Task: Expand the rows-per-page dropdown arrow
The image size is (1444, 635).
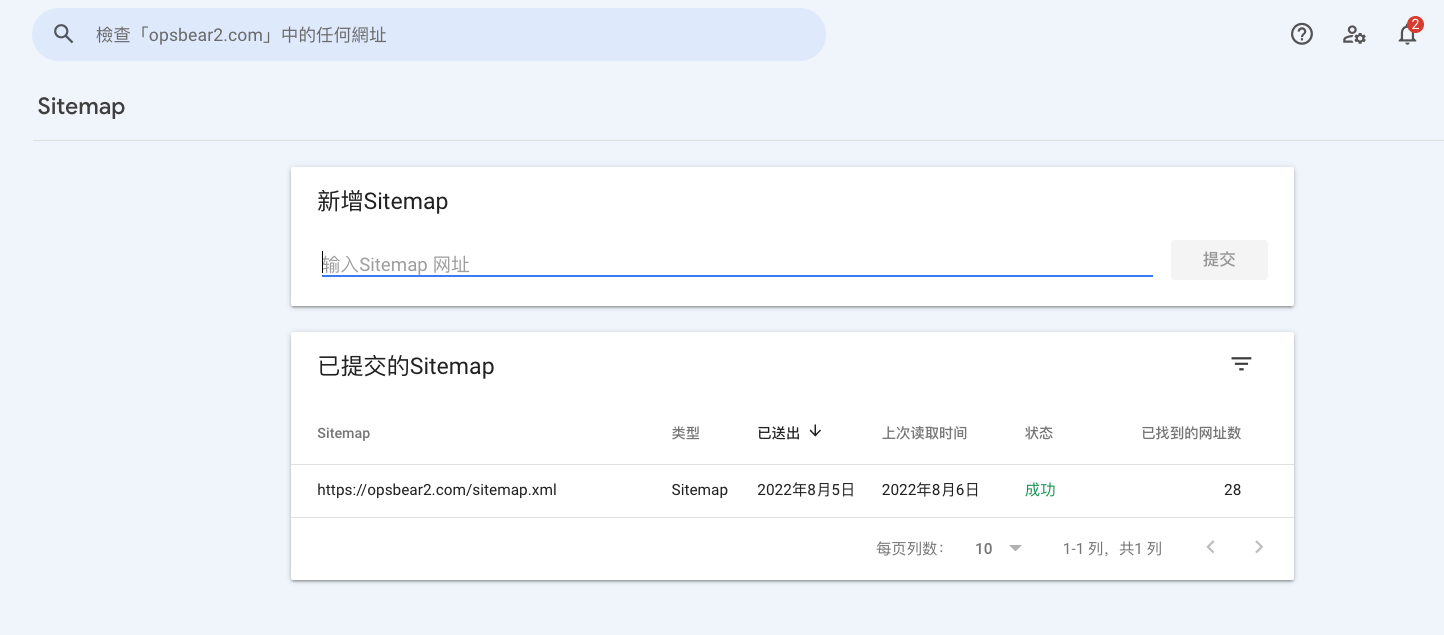Action: coord(1016,548)
